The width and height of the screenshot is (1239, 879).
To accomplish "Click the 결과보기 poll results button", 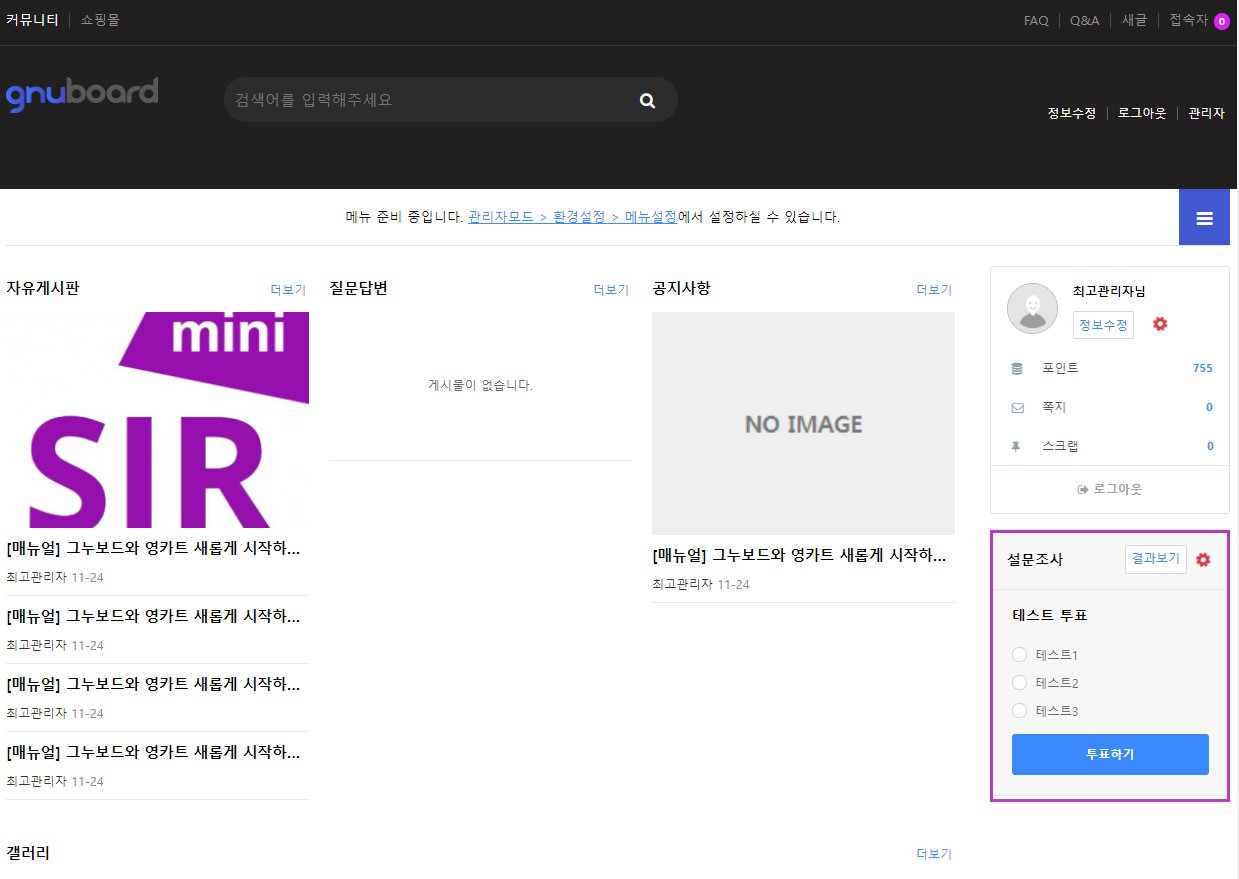I will [x=1156, y=559].
